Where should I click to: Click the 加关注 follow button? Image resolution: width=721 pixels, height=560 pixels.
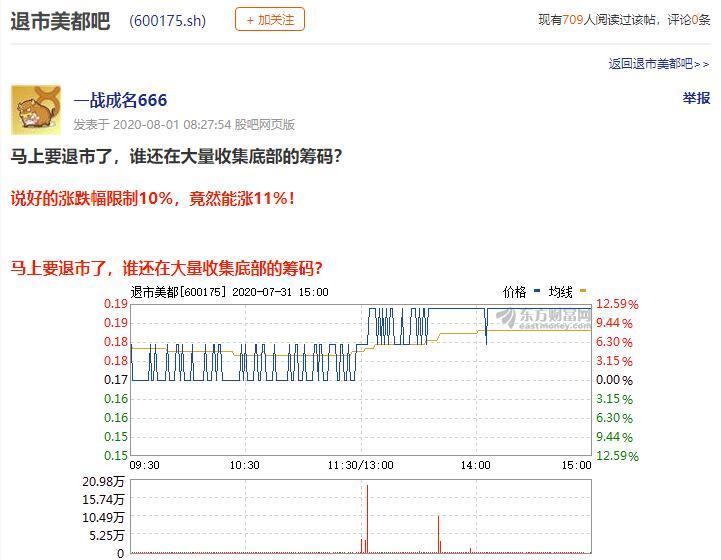click(x=269, y=20)
